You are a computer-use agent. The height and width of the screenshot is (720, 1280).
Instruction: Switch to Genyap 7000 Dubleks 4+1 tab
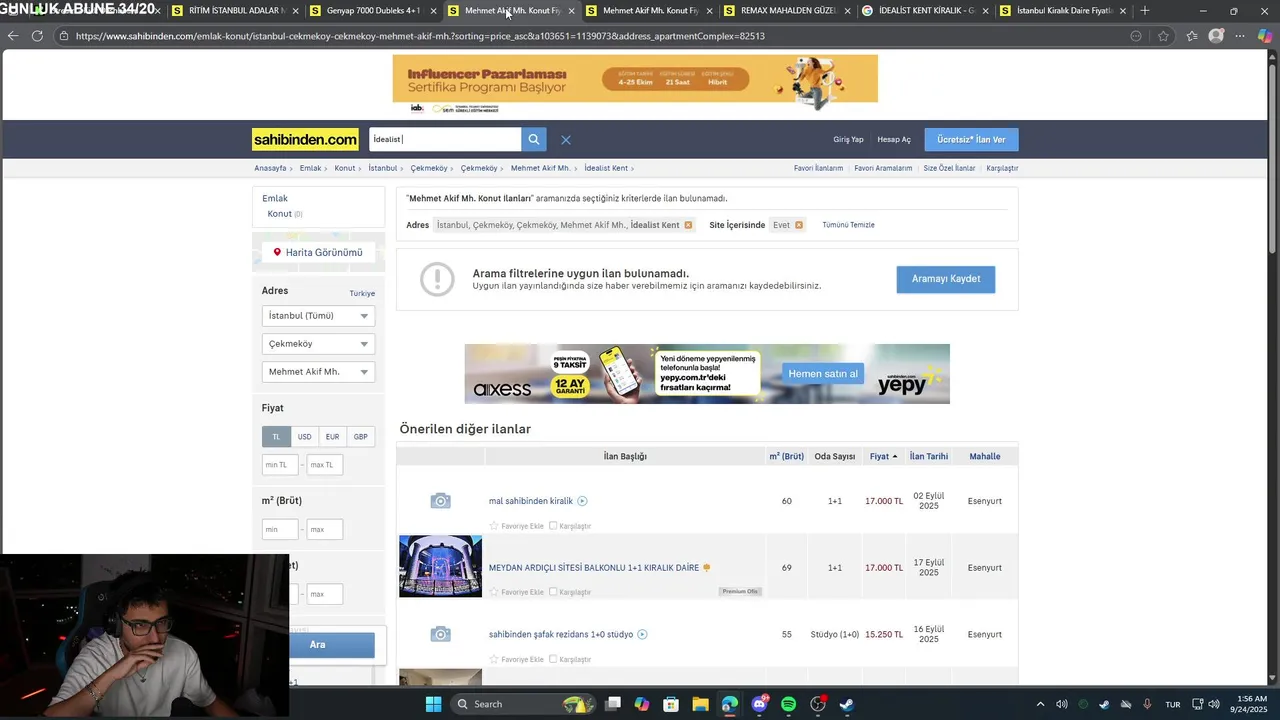point(373,11)
